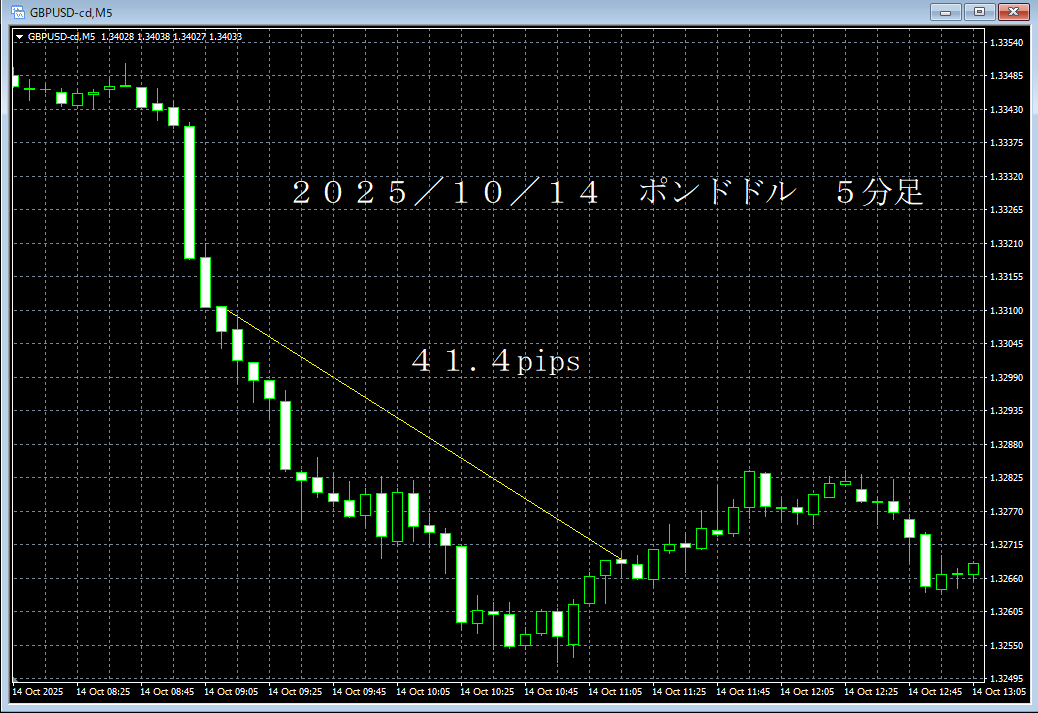1038x713 pixels.
Task: Maximize the GBPUSD-cd,M5 chart window
Action: point(979,12)
